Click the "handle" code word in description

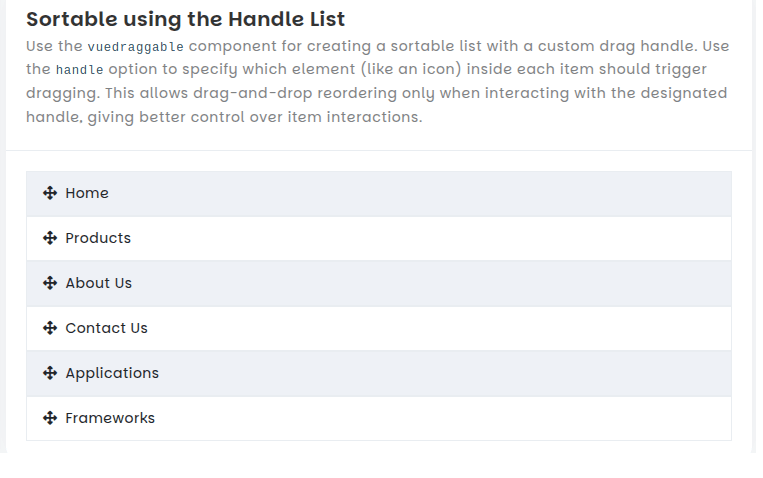[x=79, y=70]
